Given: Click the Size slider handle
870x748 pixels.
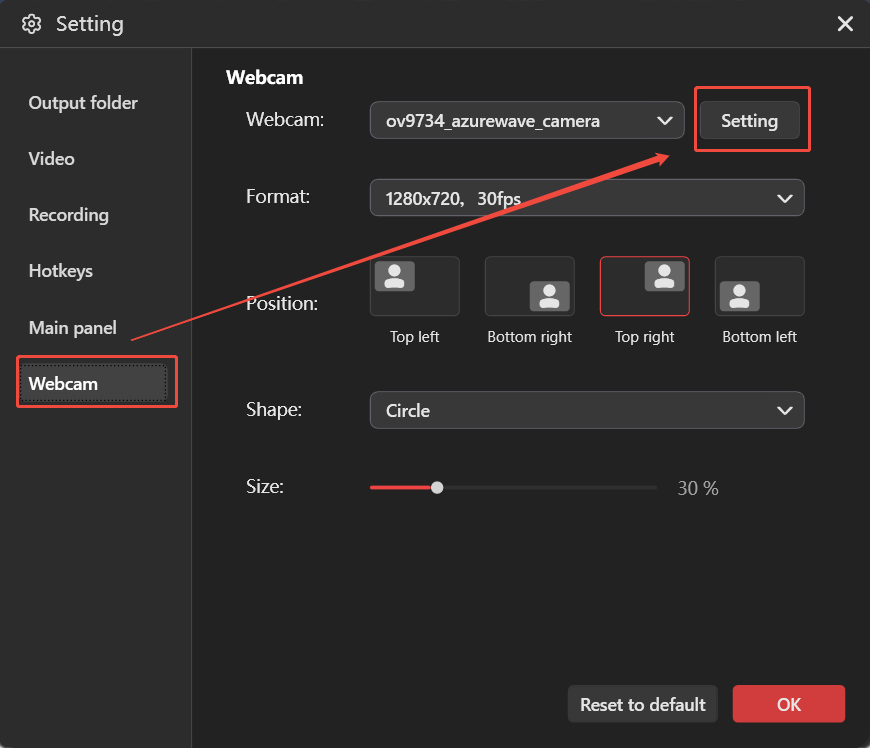Looking at the screenshot, I should point(437,487).
